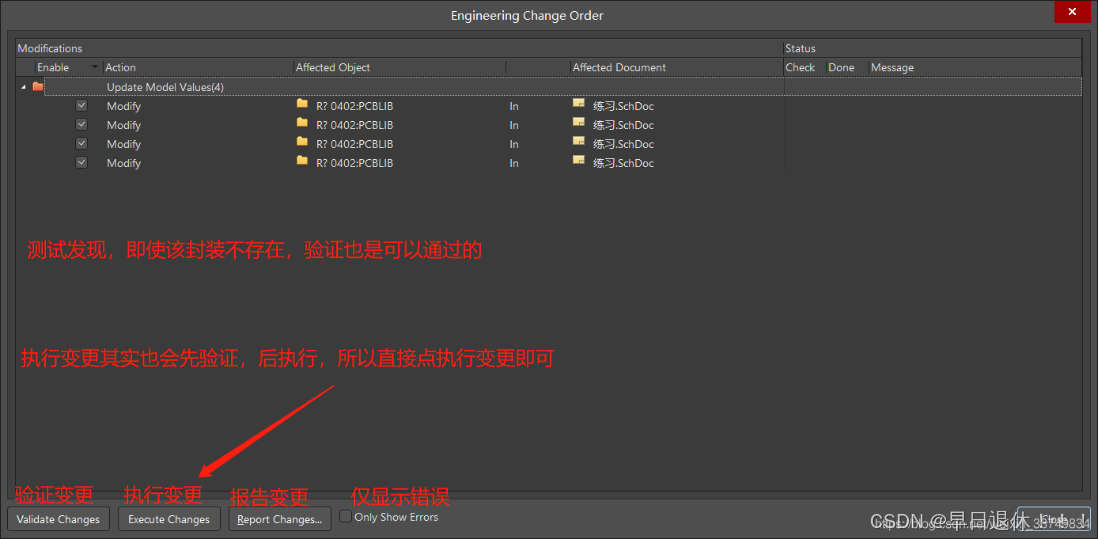Toggle the Only Show Errors checkbox
Viewport: 1098px width, 539px height.
click(345, 517)
